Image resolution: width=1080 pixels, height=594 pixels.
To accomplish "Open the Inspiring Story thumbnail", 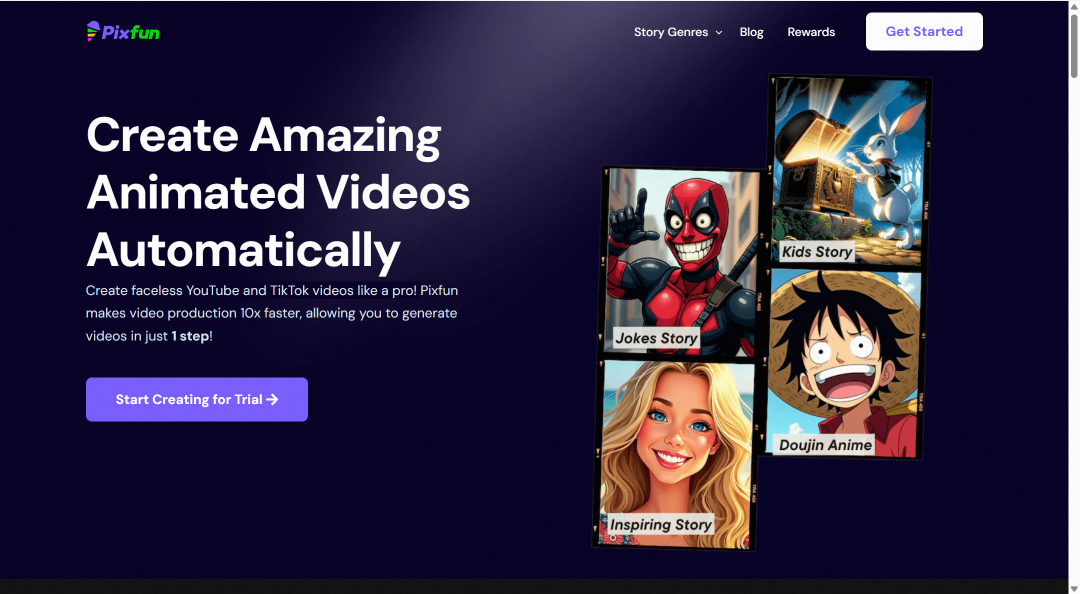I will (x=676, y=455).
